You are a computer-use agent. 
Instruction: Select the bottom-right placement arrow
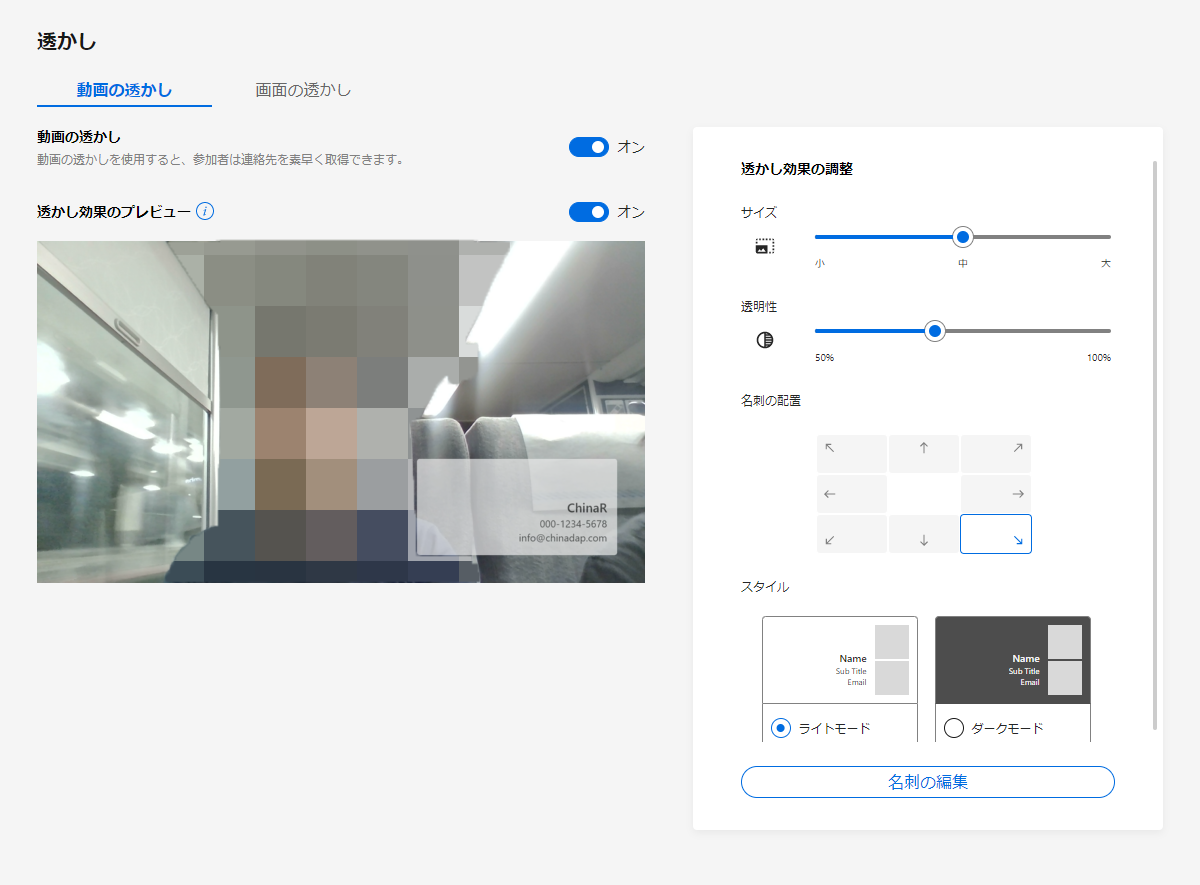tap(996, 534)
